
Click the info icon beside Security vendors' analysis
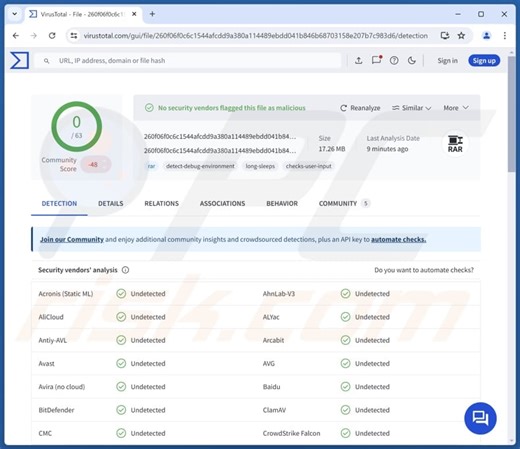click(125, 270)
